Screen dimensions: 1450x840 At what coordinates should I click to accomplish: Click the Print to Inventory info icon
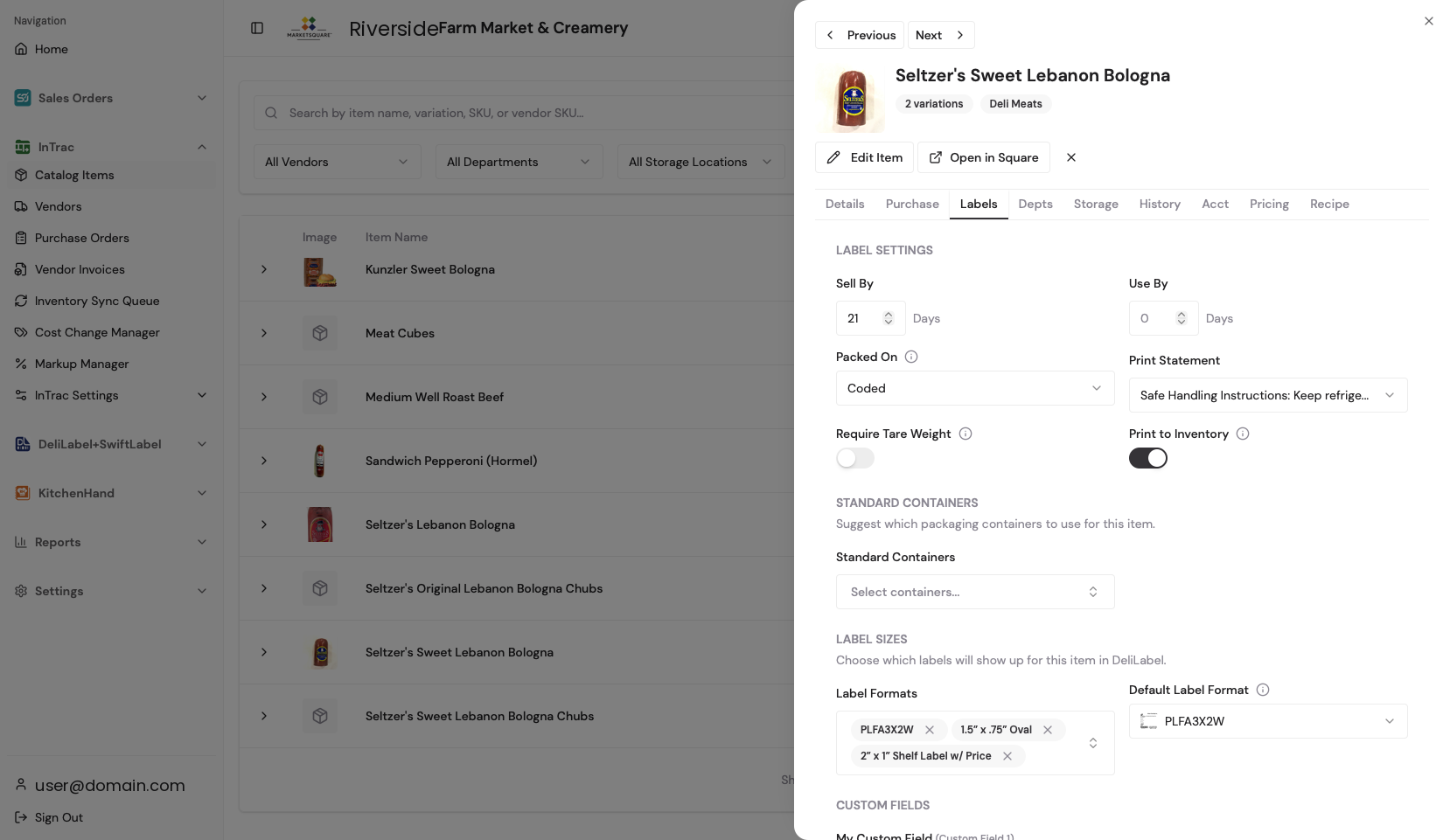click(x=1243, y=434)
